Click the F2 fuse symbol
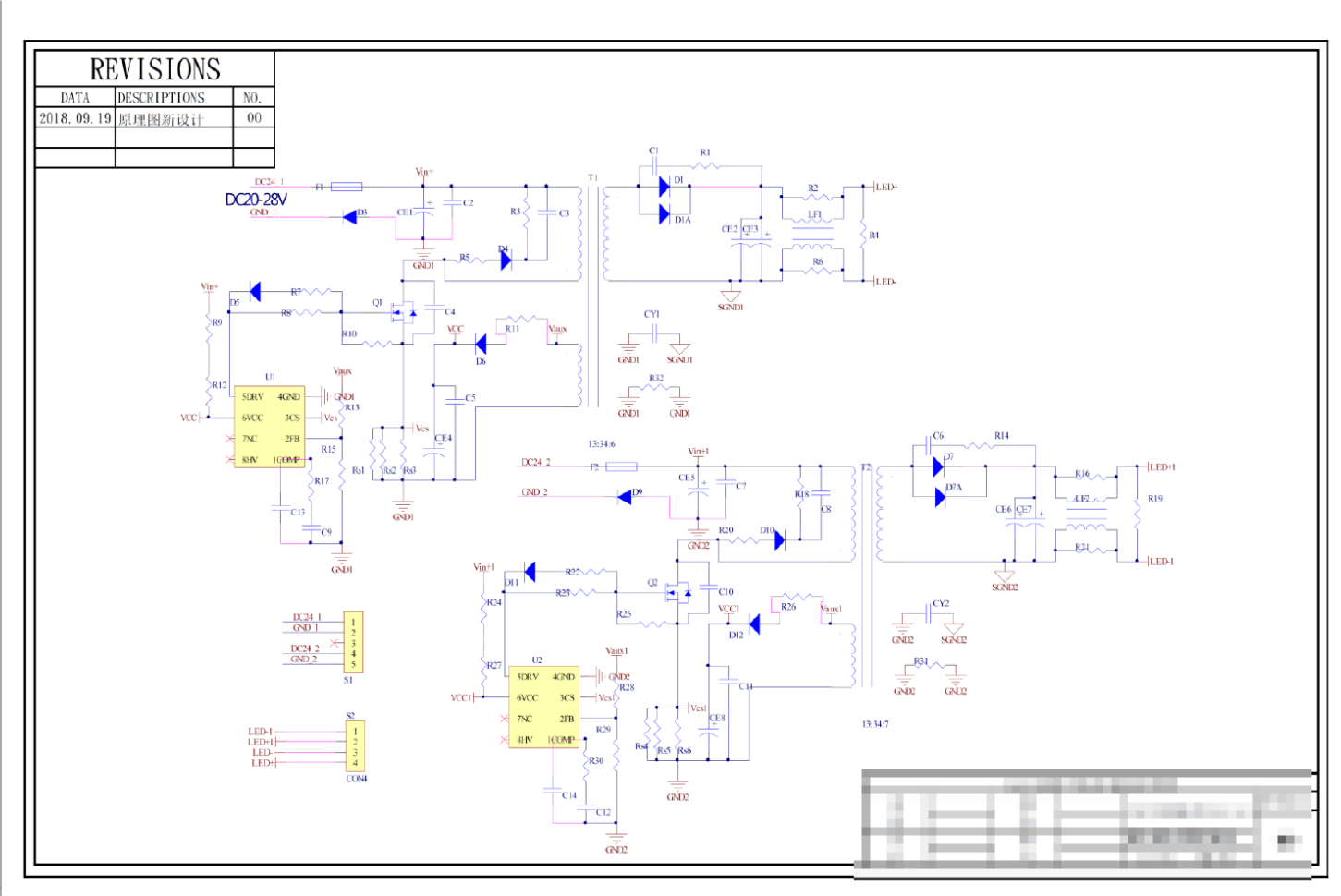Viewport: 1341px width, 896px height. [x=622, y=466]
